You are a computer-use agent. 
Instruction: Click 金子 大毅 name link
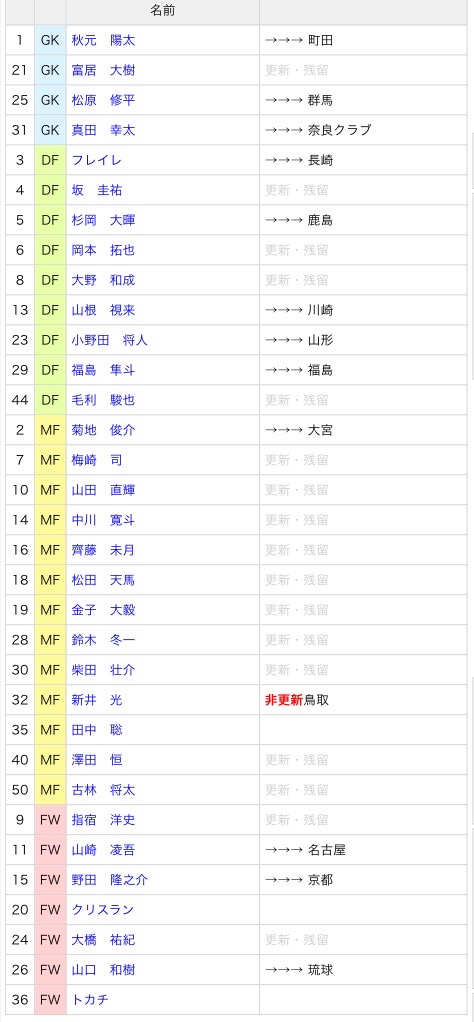[x=103, y=610]
